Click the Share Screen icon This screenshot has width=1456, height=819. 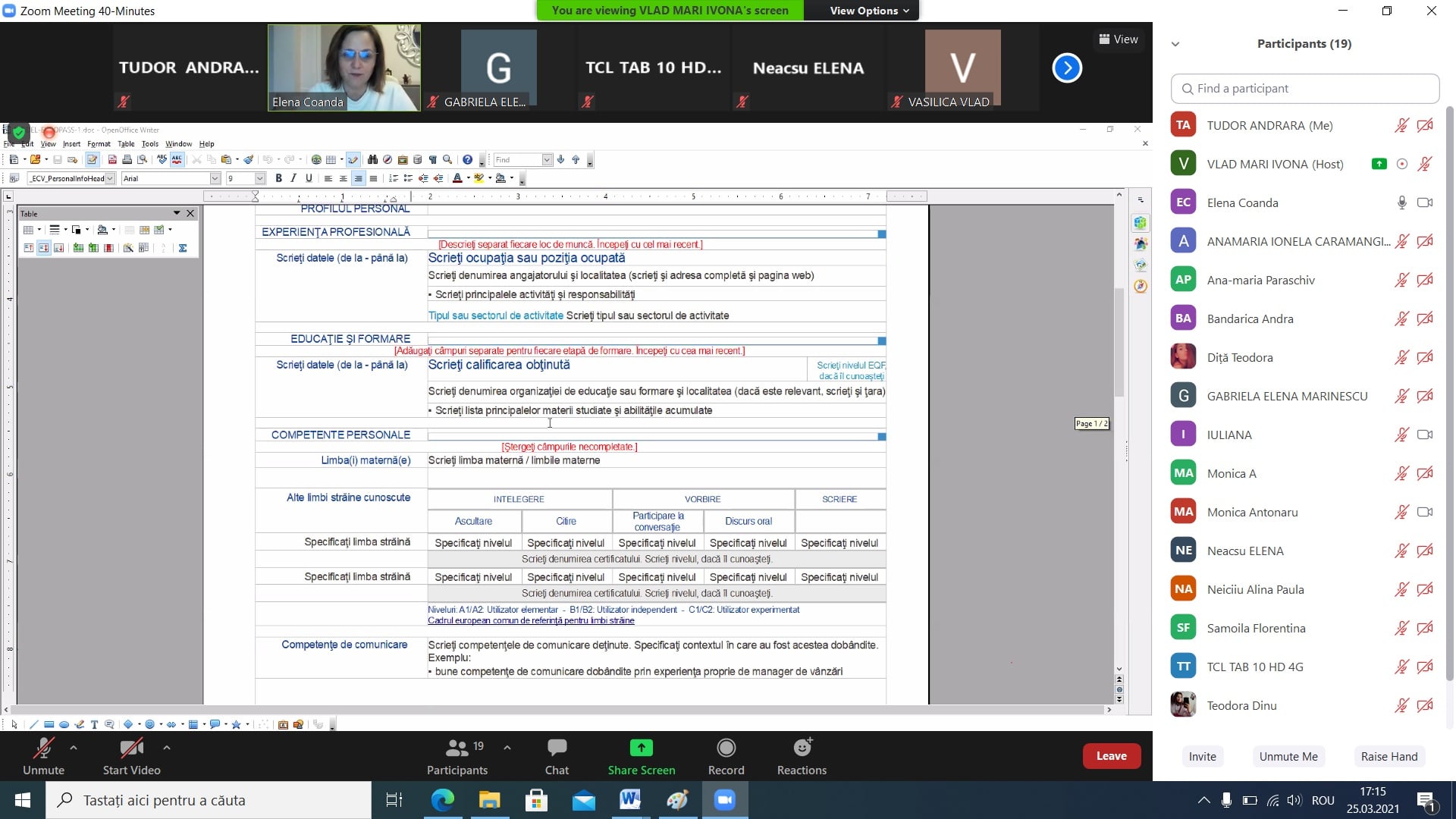641,748
